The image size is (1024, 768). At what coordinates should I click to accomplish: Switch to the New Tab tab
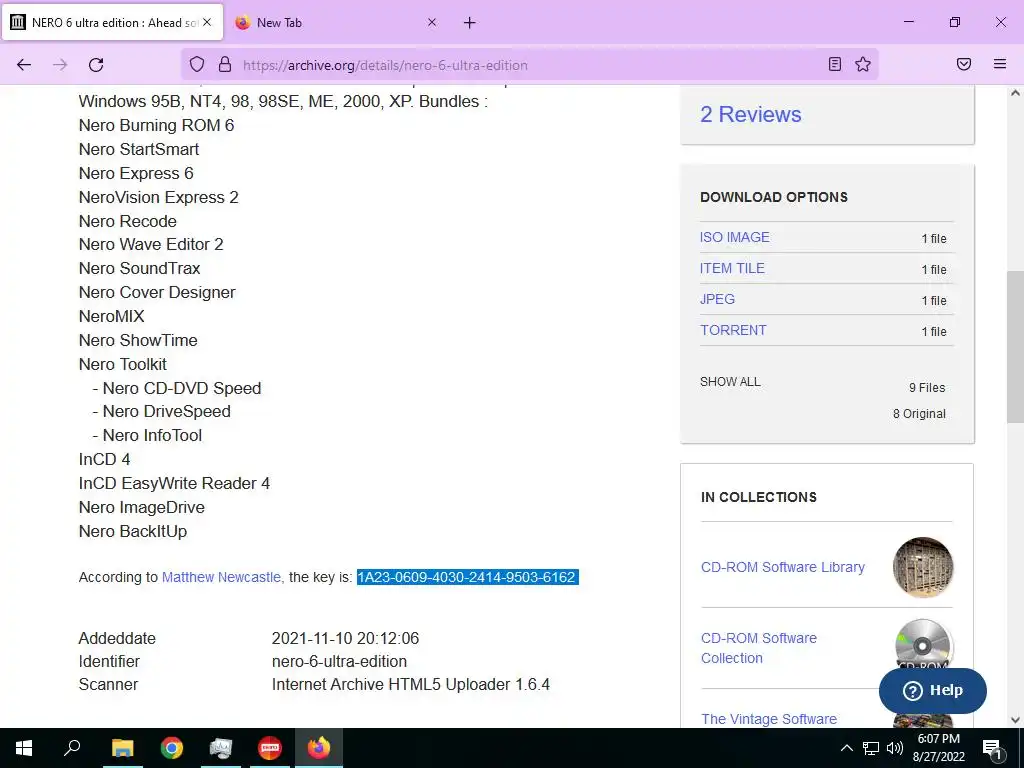tap(336, 23)
